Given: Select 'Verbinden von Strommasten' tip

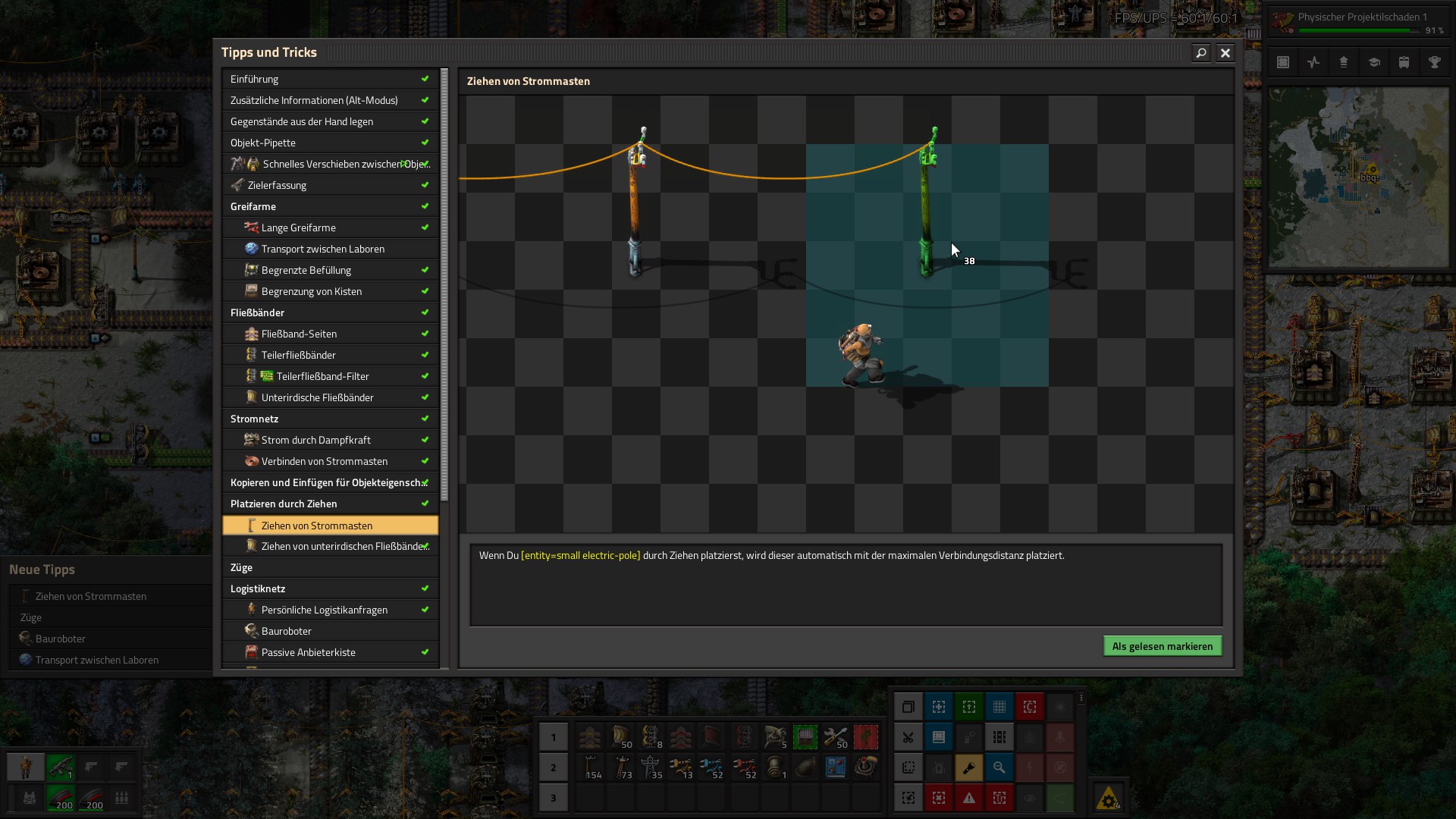Looking at the screenshot, I should coord(331,461).
